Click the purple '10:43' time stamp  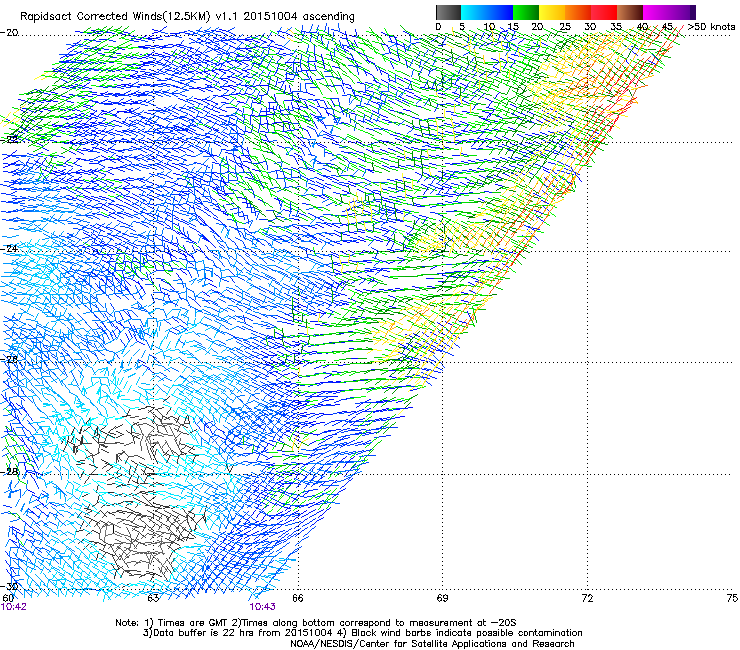click(x=262, y=607)
